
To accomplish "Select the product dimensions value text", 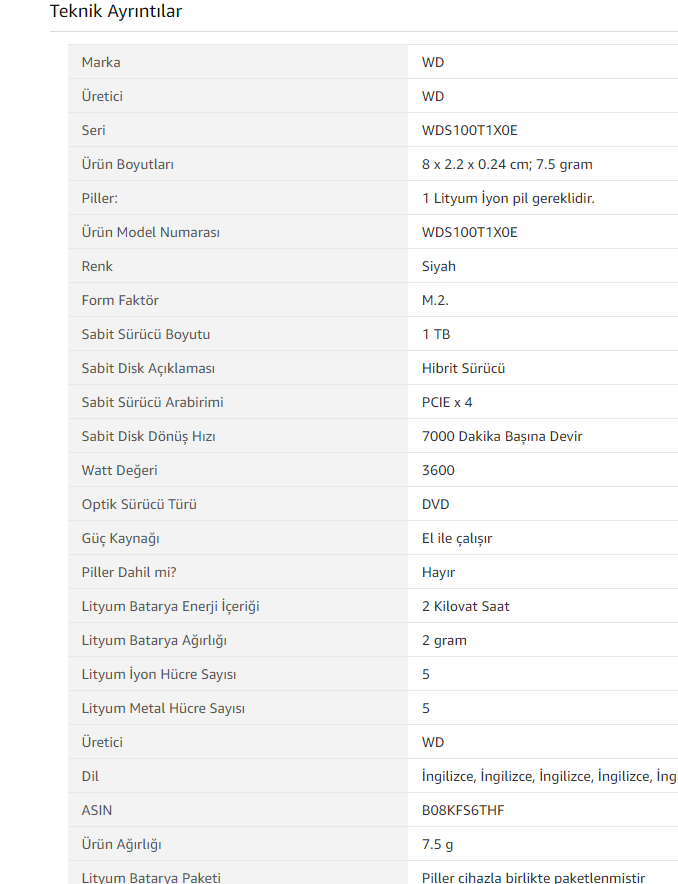I will tap(507, 164).
